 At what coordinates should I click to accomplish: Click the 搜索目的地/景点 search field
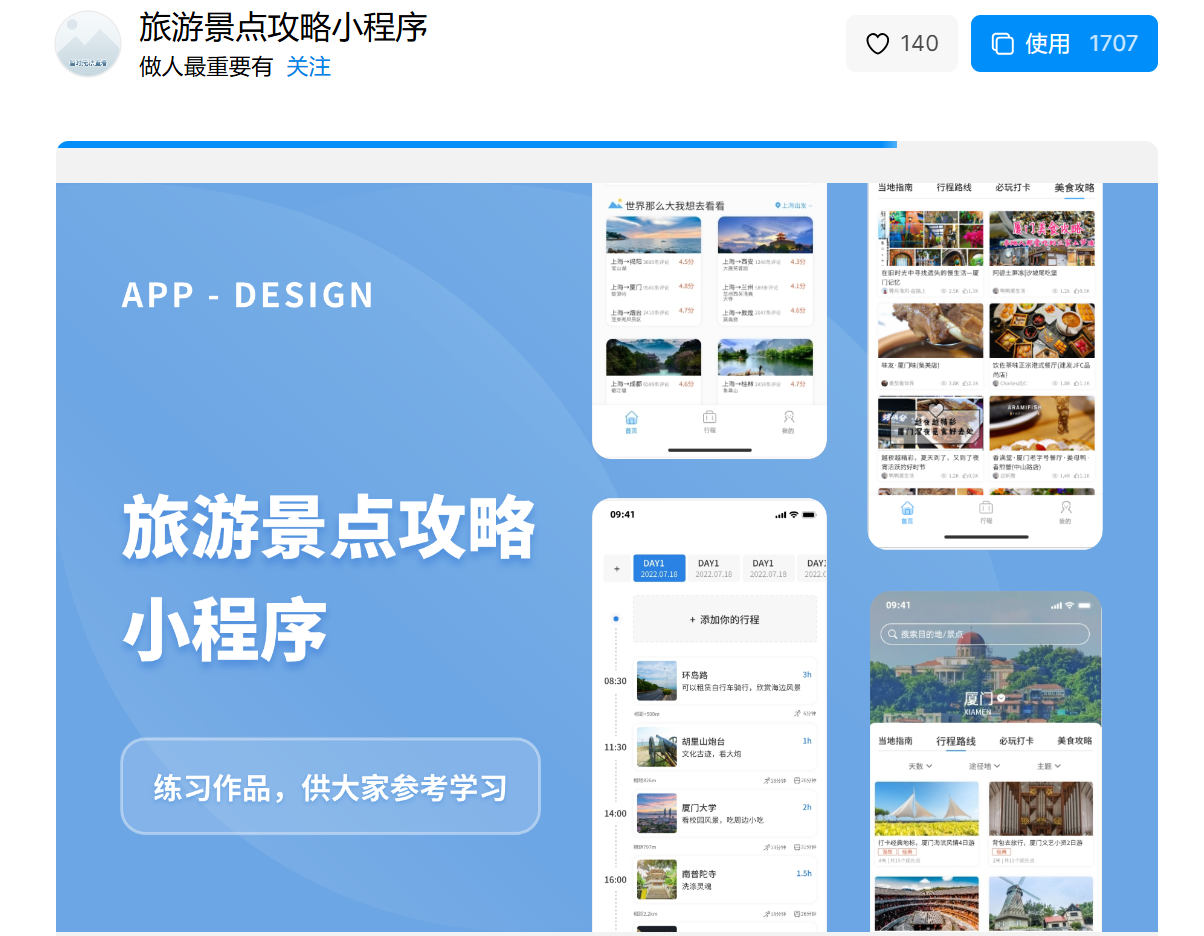click(x=985, y=634)
